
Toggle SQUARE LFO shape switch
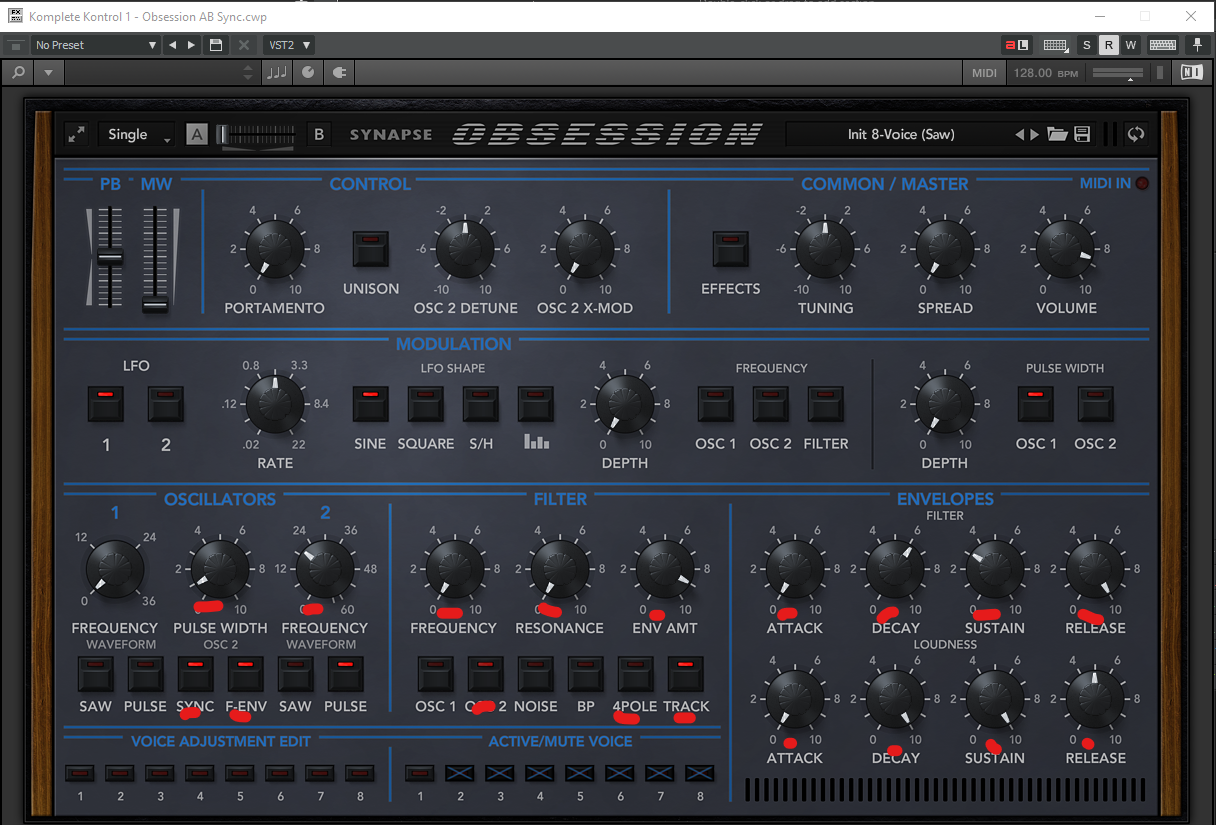(x=426, y=405)
